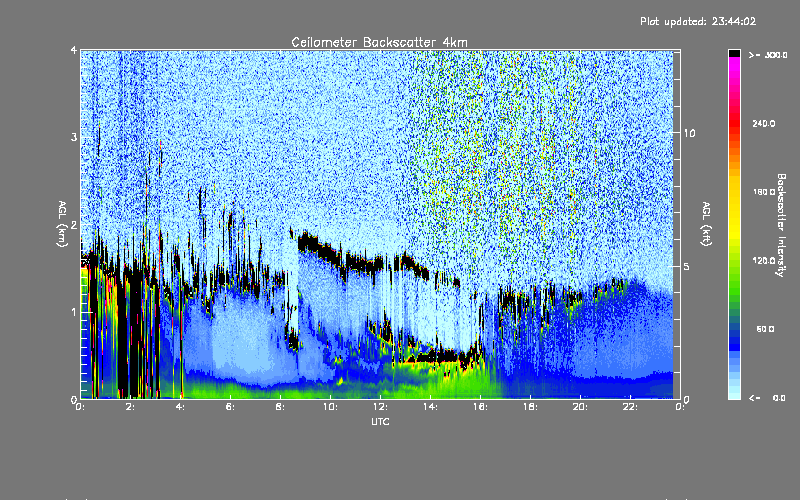Select the '14:' UTC hour tick label
800x500 pixels.
pyautogui.click(x=430, y=407)
